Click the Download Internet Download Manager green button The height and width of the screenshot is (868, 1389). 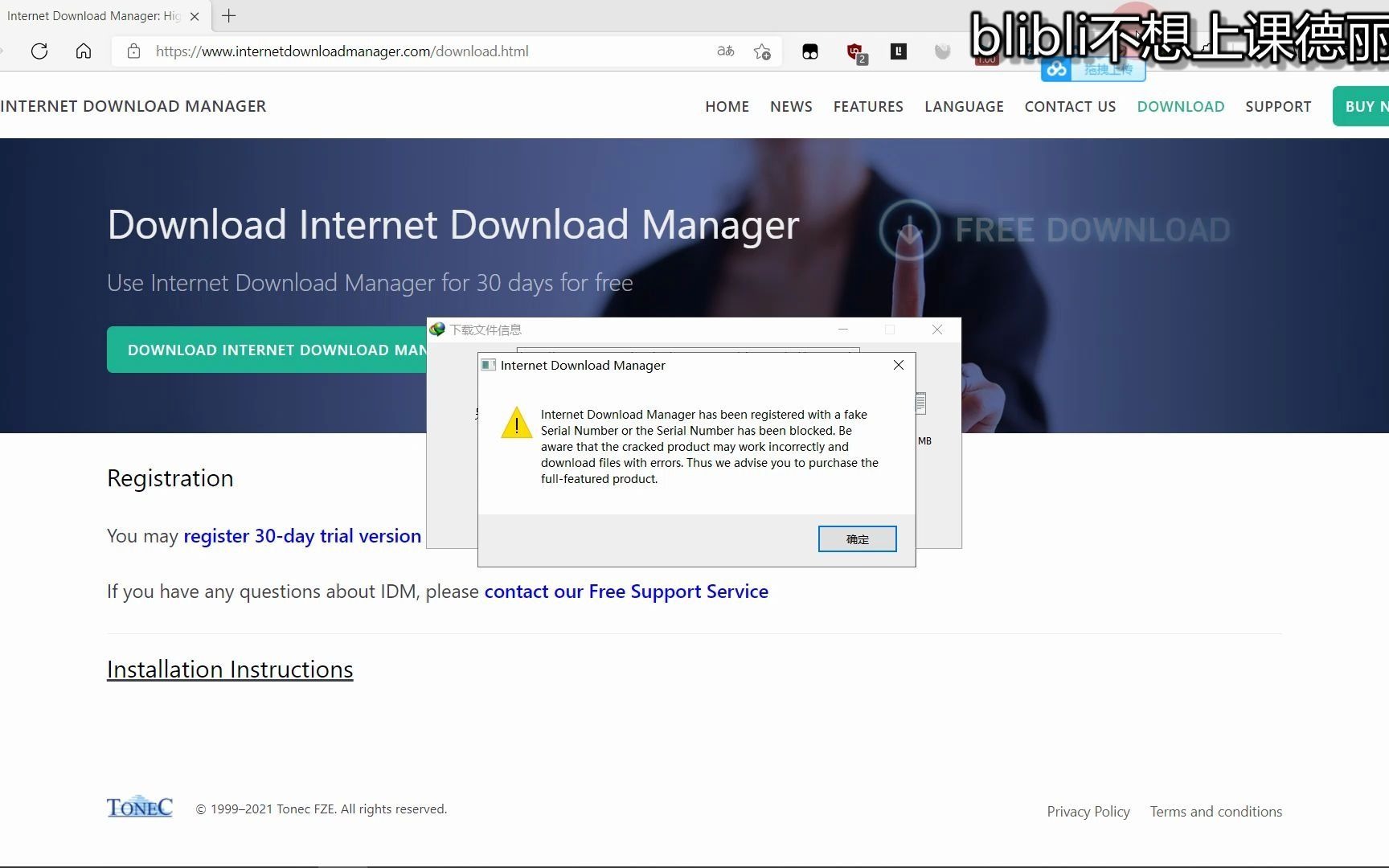[267, 350]
